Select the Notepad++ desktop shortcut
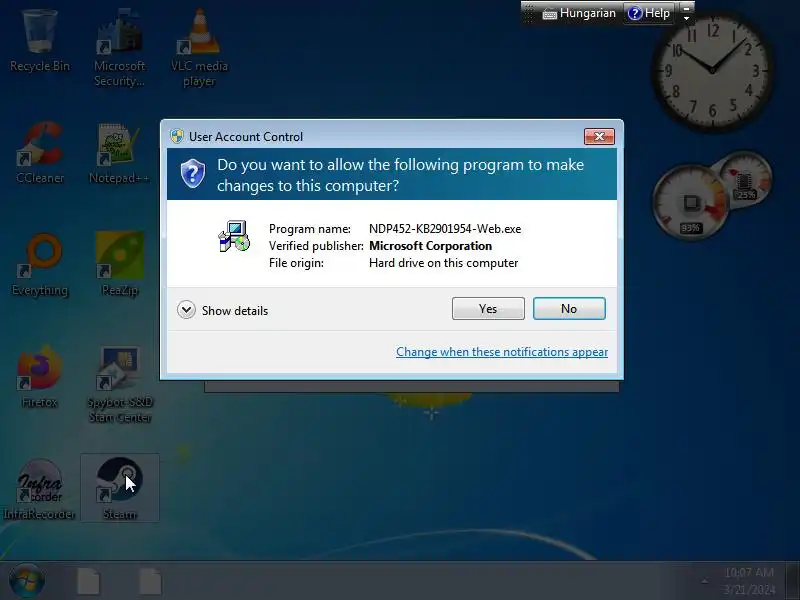 tap(119, 152)
